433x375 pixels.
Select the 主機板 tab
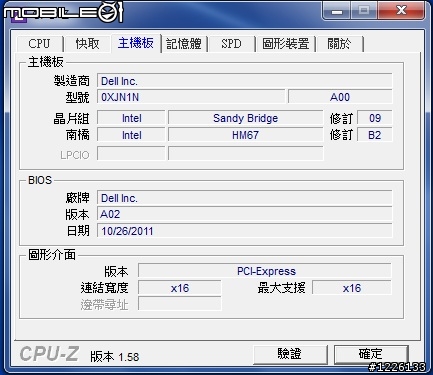pos(136,43)
